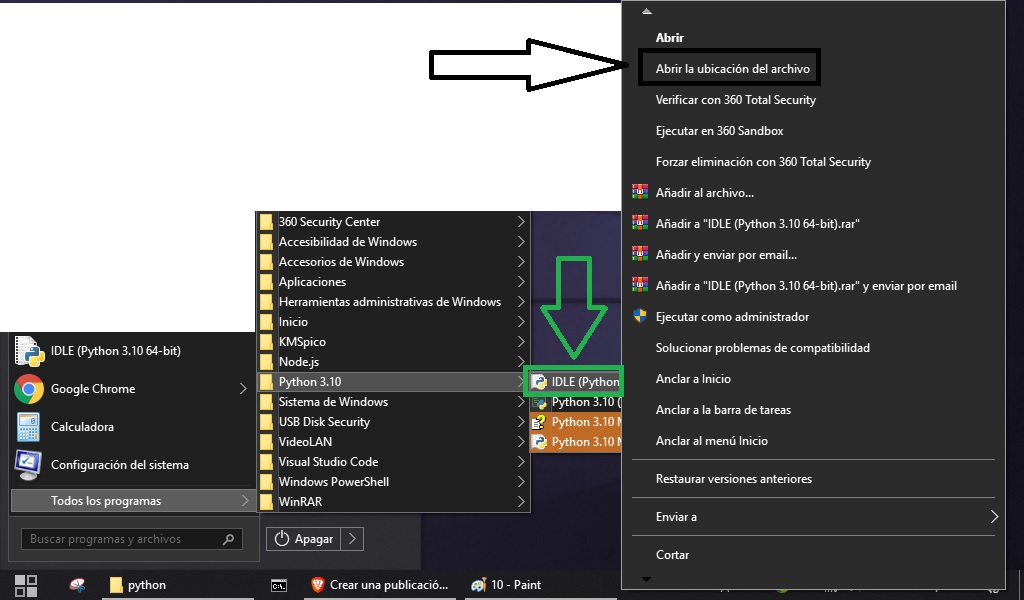Open Accesibilidad de Windows folder
The width and height of the screenshot is (1024, 600).
pyautogui.click(x=392, y=242)
